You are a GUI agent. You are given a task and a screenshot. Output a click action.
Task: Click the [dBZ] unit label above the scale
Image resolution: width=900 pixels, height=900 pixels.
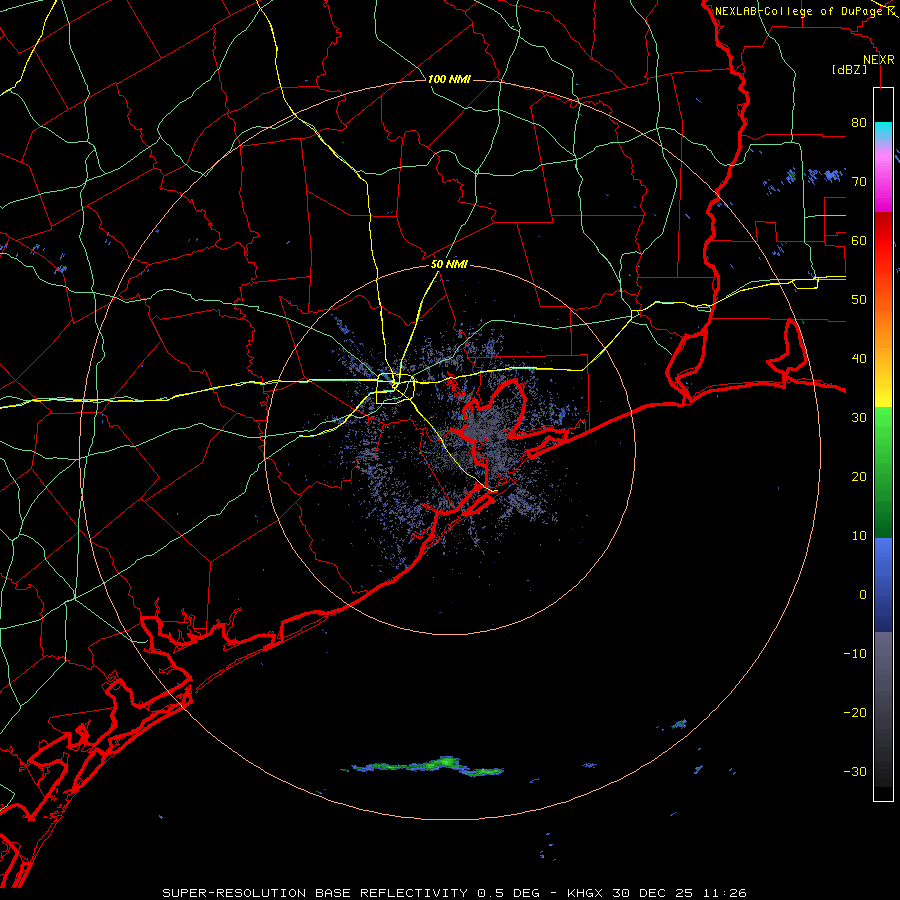pos(849,69)
